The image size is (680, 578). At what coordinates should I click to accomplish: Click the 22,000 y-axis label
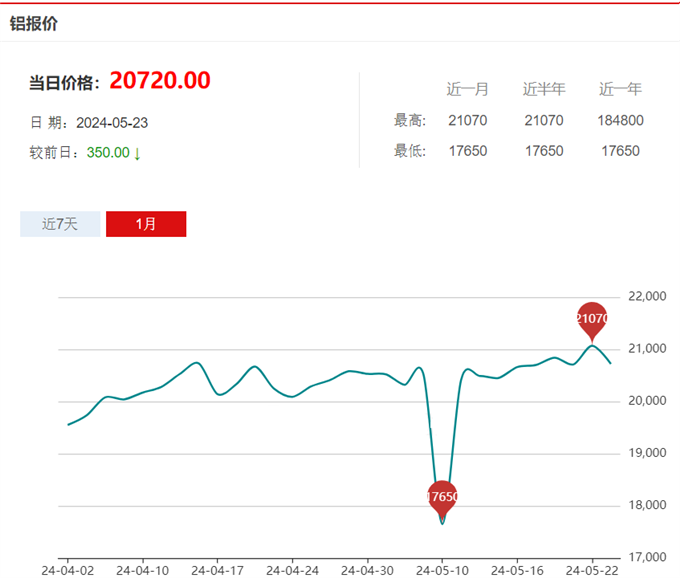pos(644,297)
